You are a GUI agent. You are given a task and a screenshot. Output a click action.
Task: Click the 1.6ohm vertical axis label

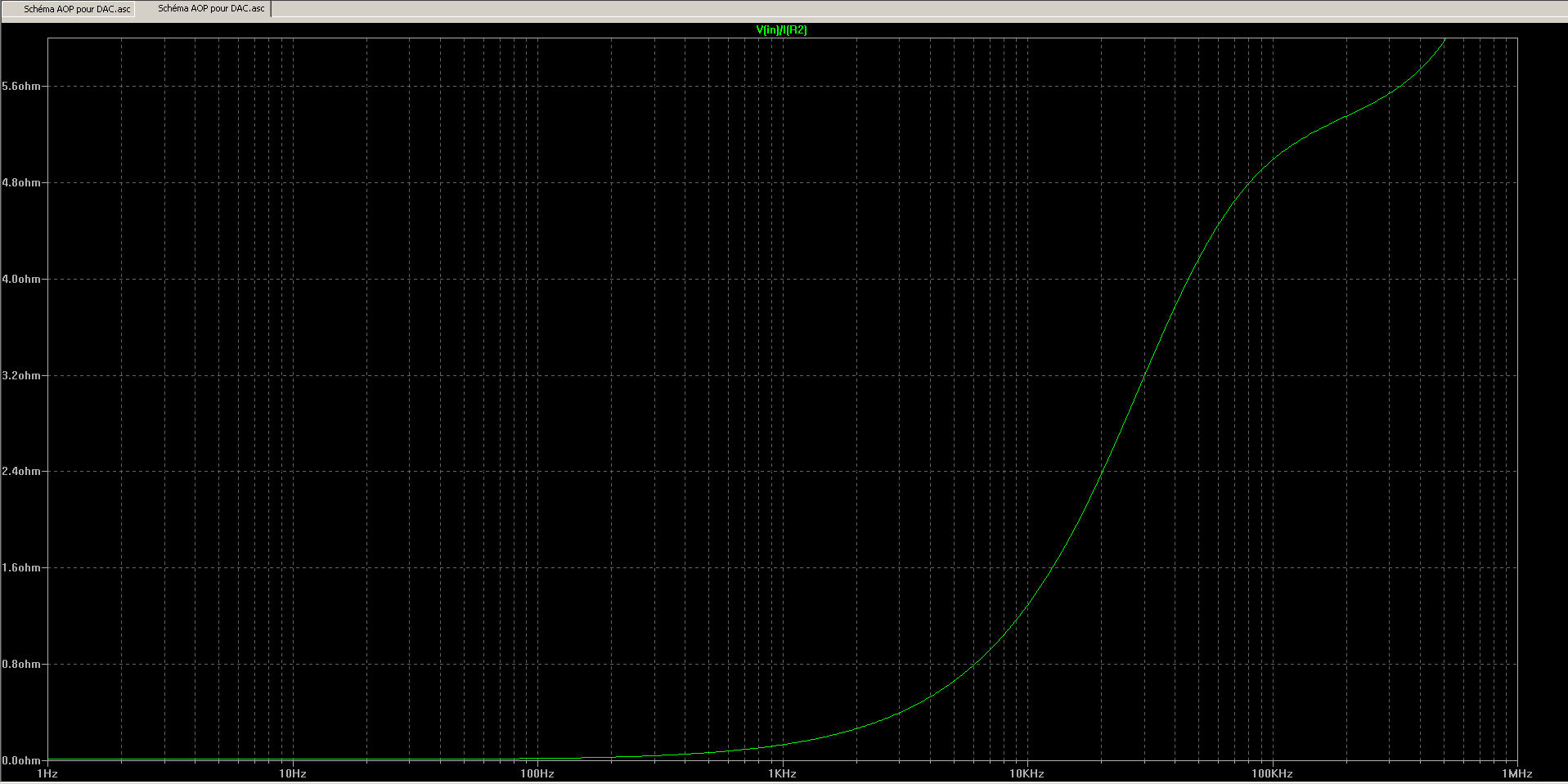pos(21,567)
